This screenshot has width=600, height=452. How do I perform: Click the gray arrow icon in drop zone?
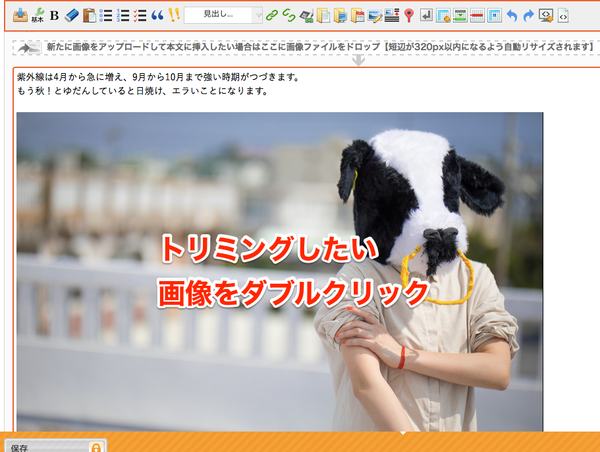point(29,48)
